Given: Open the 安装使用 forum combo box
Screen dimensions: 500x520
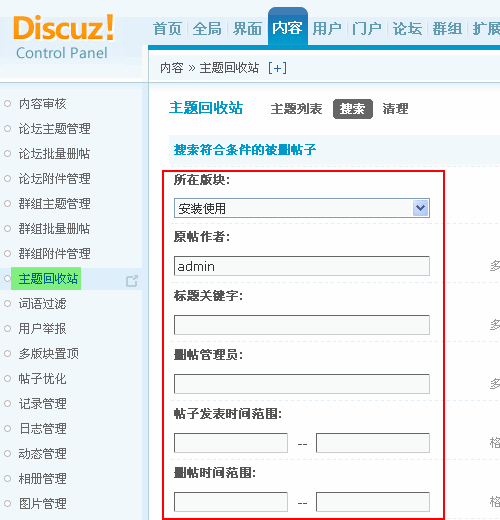Looking at the screenshot, I should point(302,208).
